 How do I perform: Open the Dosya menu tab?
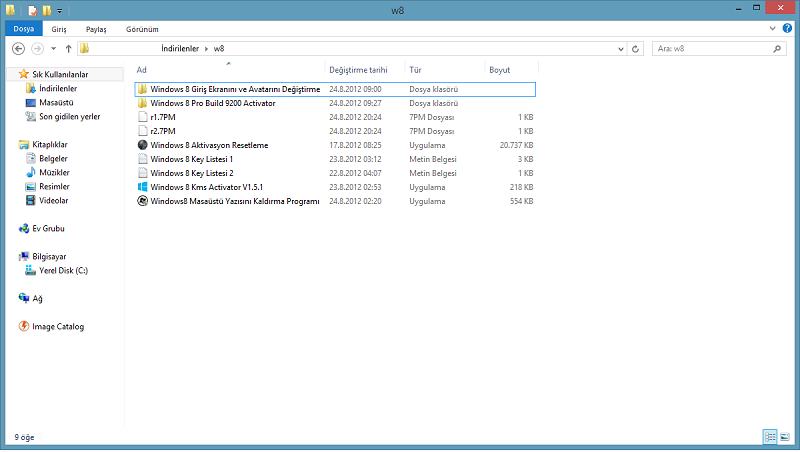pyautogui.click(x=23, y=29)
